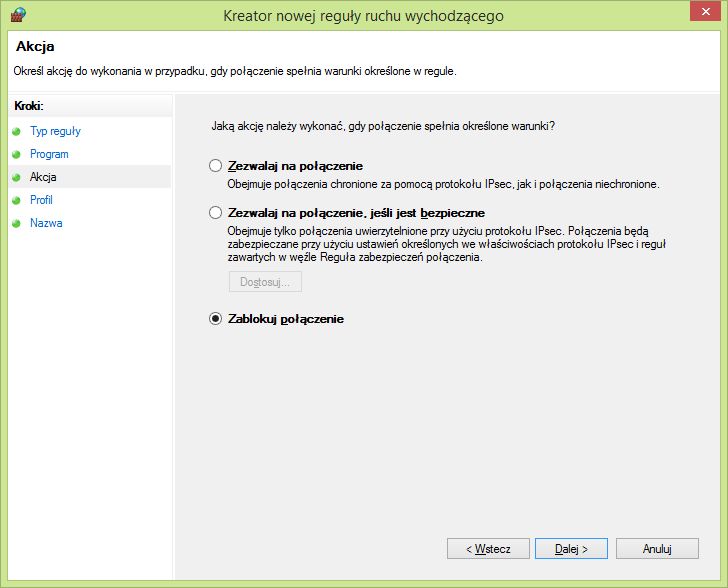Proceed with the 'Dalej >' button
Screen dimensions: 728x588
(x=571, y=549)
